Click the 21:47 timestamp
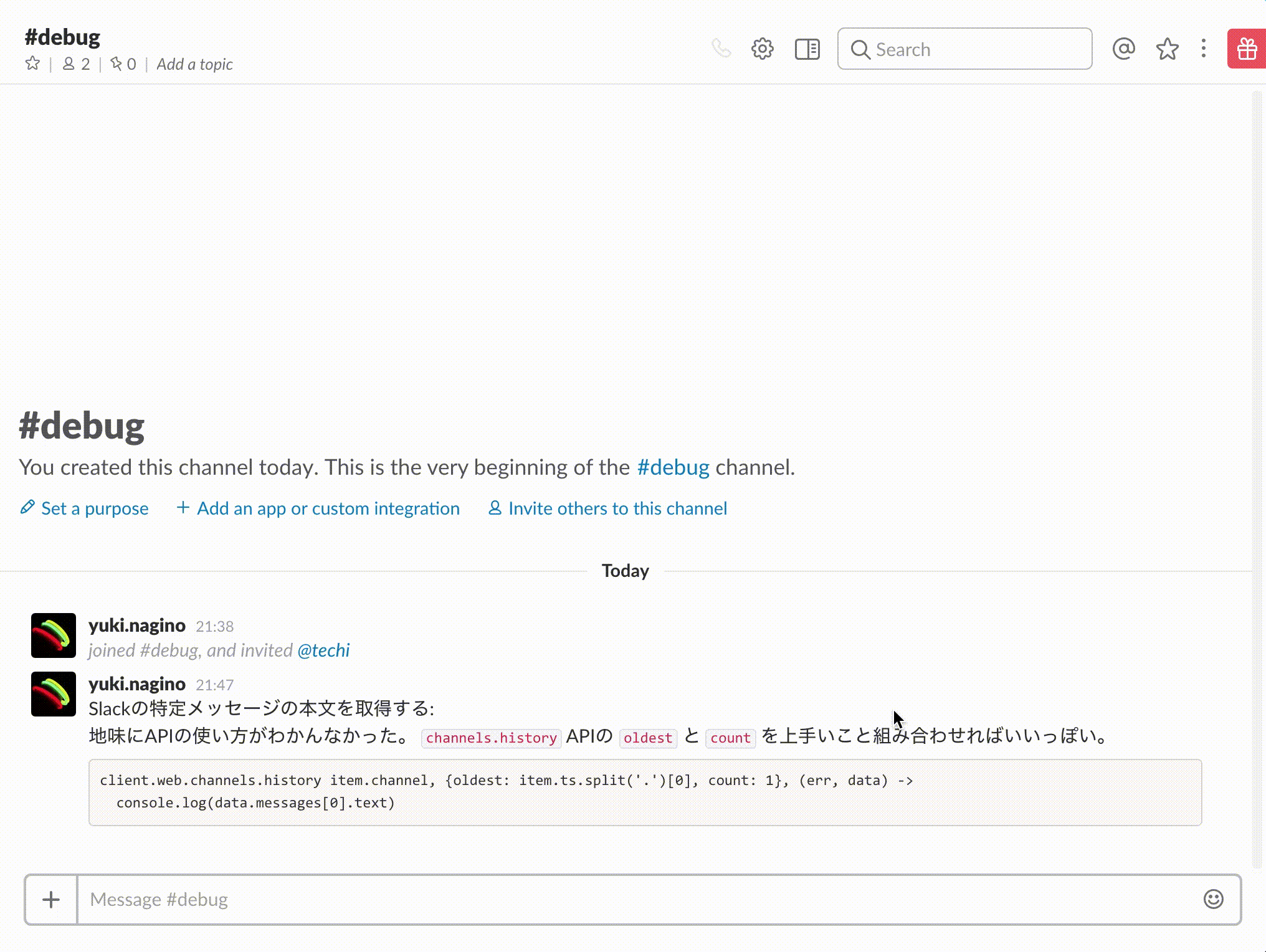This screenshot has height=952, width=1266. click(x=214, y=685)
